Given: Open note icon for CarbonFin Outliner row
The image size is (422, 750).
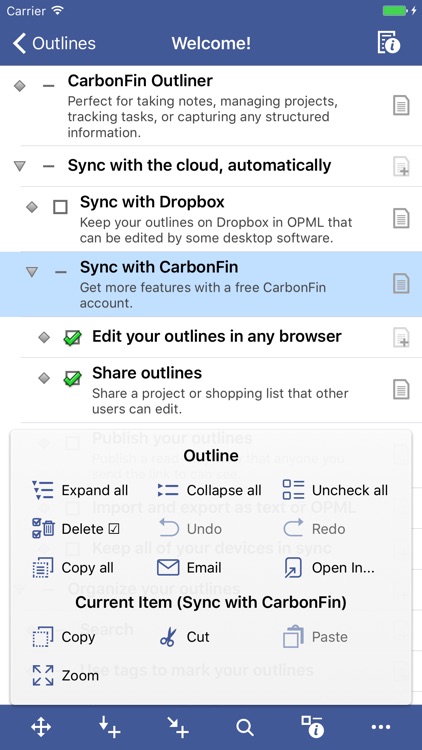Looking at the screenshot, I should (401, 105).
